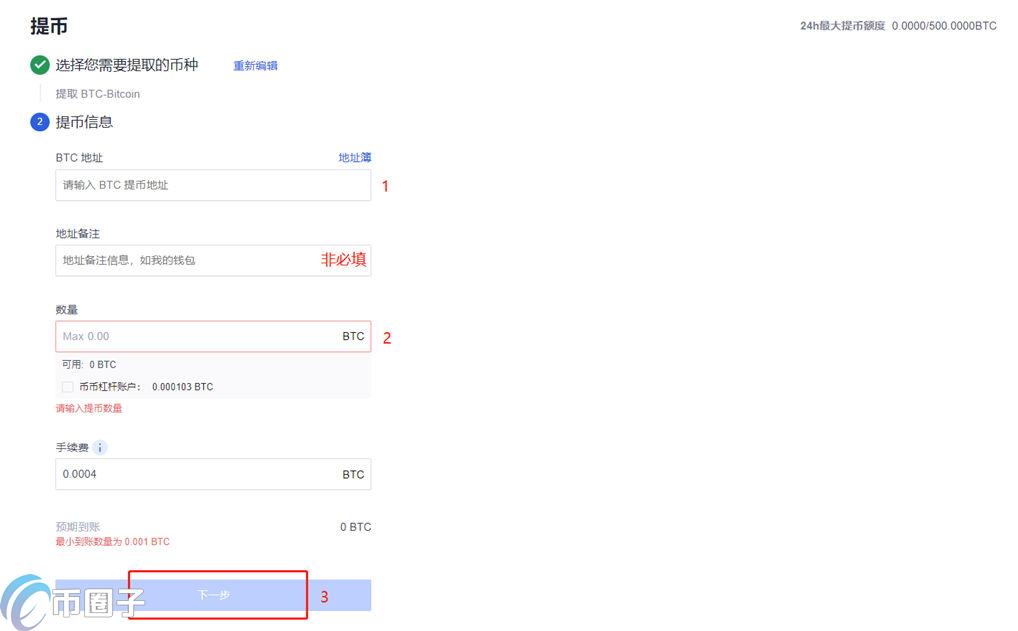Click the 请输入提币数量 error message
1018x631 pixels.
[87, 408]
